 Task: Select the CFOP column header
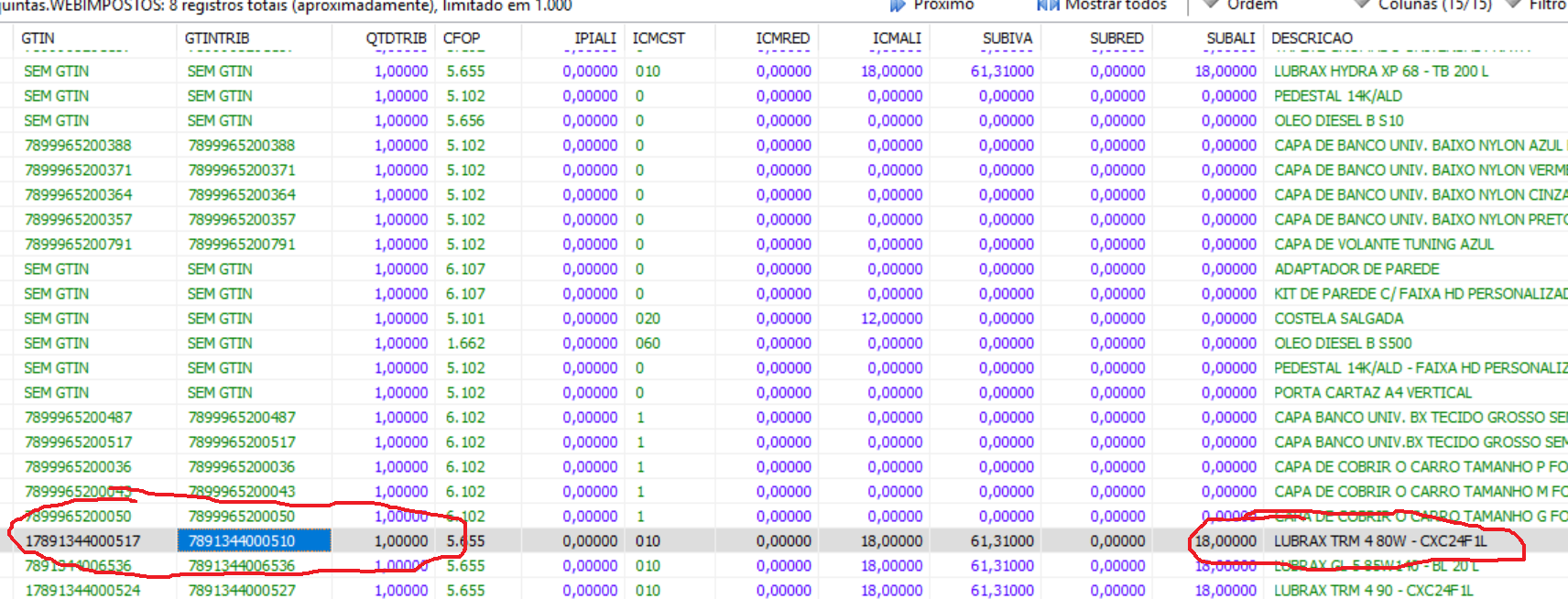[462, 38]
